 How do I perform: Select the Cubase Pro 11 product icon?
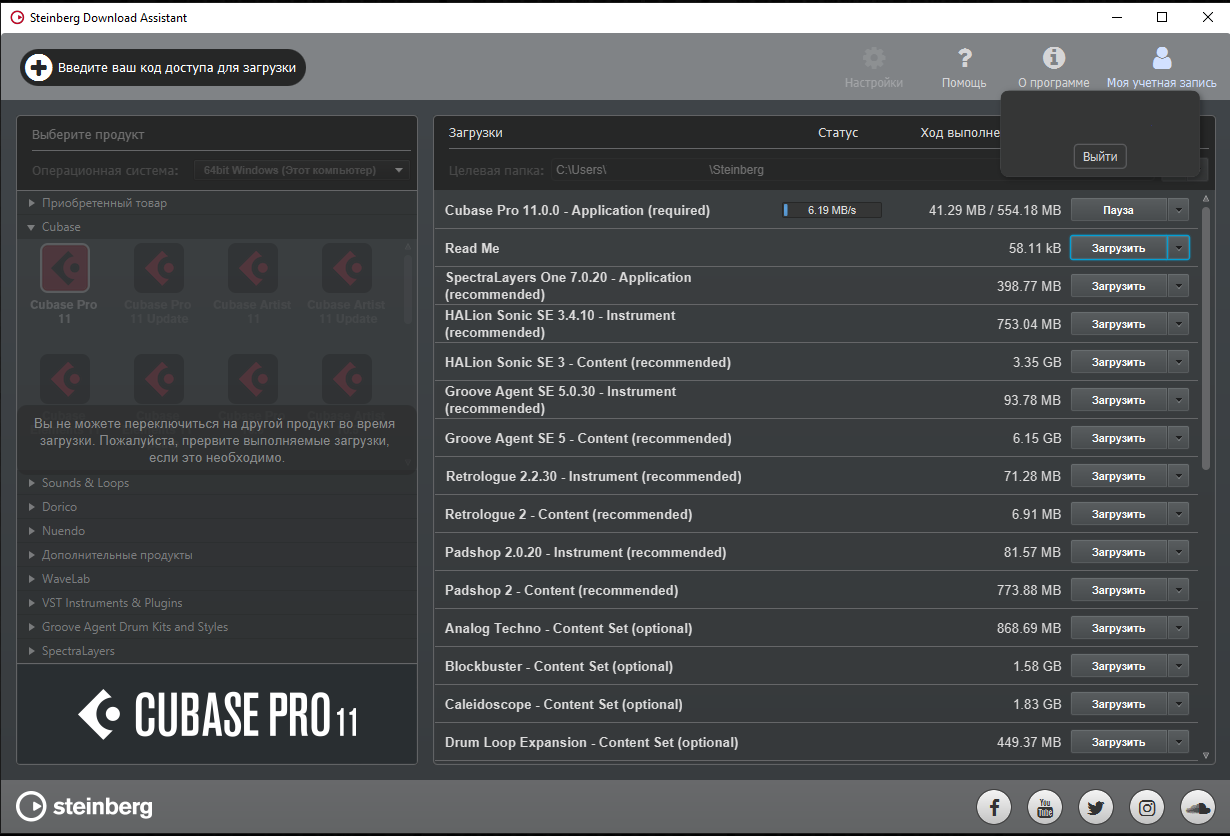[65, 268]
